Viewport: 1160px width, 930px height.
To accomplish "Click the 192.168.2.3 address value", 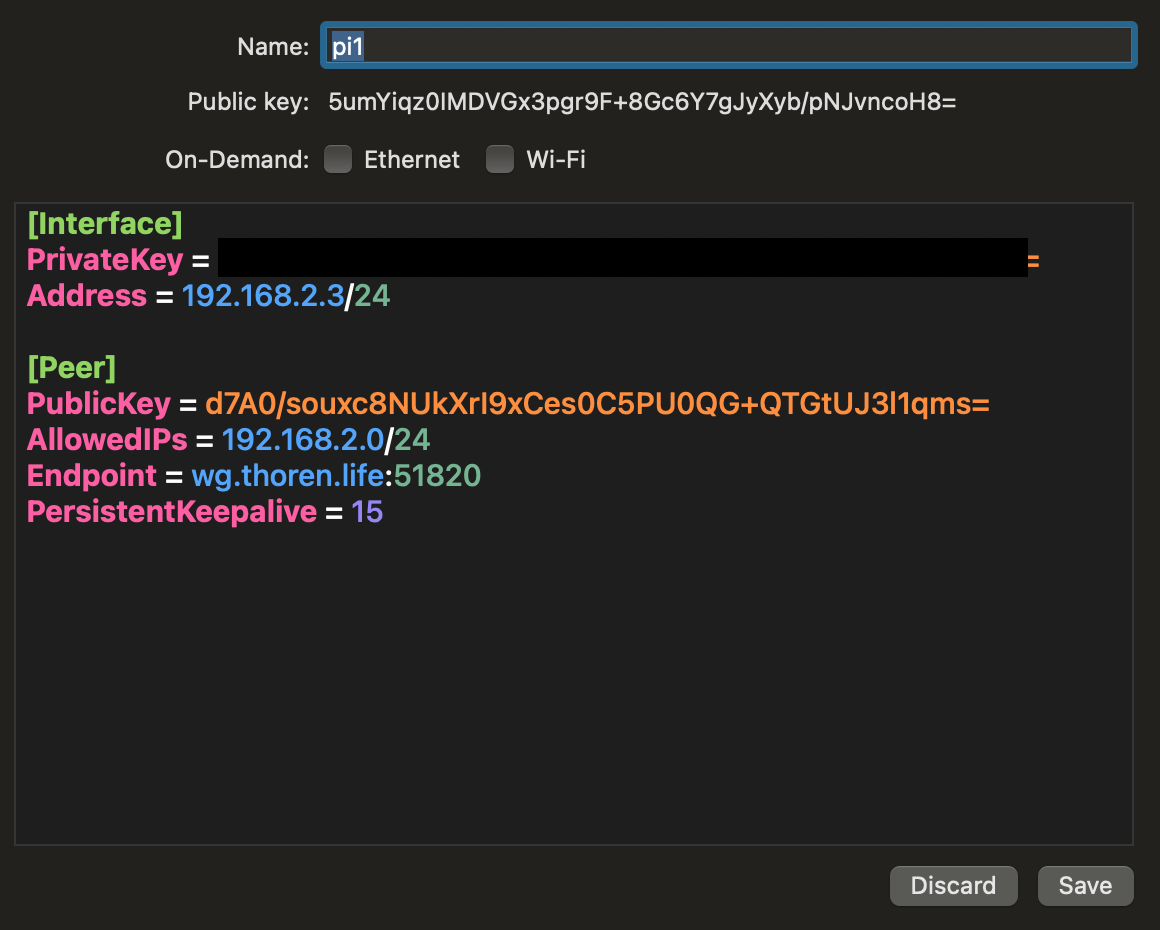I will coord(263,296).
